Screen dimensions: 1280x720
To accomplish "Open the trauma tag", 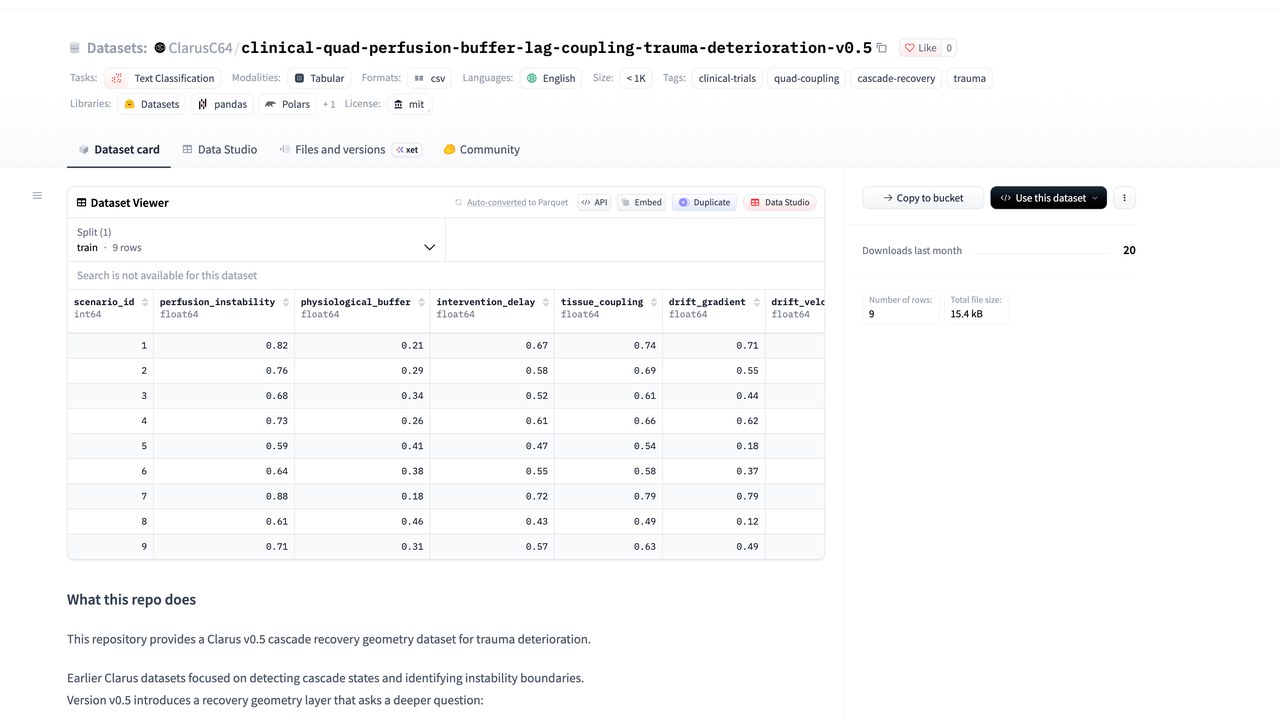I will coord(969,78).
